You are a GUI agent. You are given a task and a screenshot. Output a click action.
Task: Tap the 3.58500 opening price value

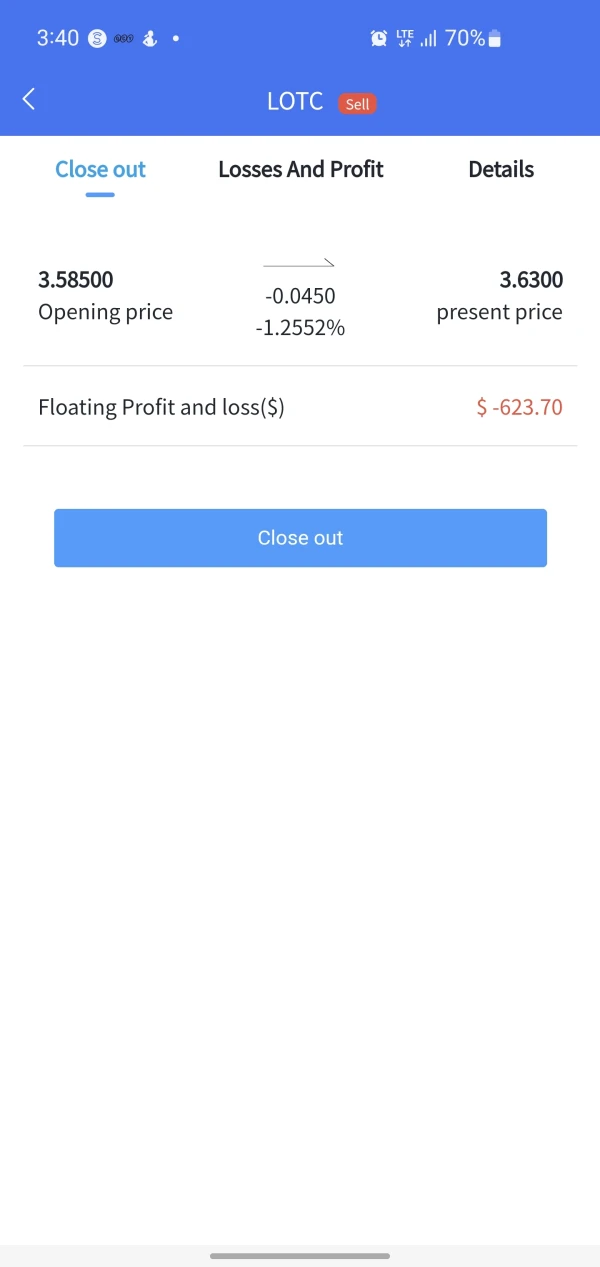point(76,280)
